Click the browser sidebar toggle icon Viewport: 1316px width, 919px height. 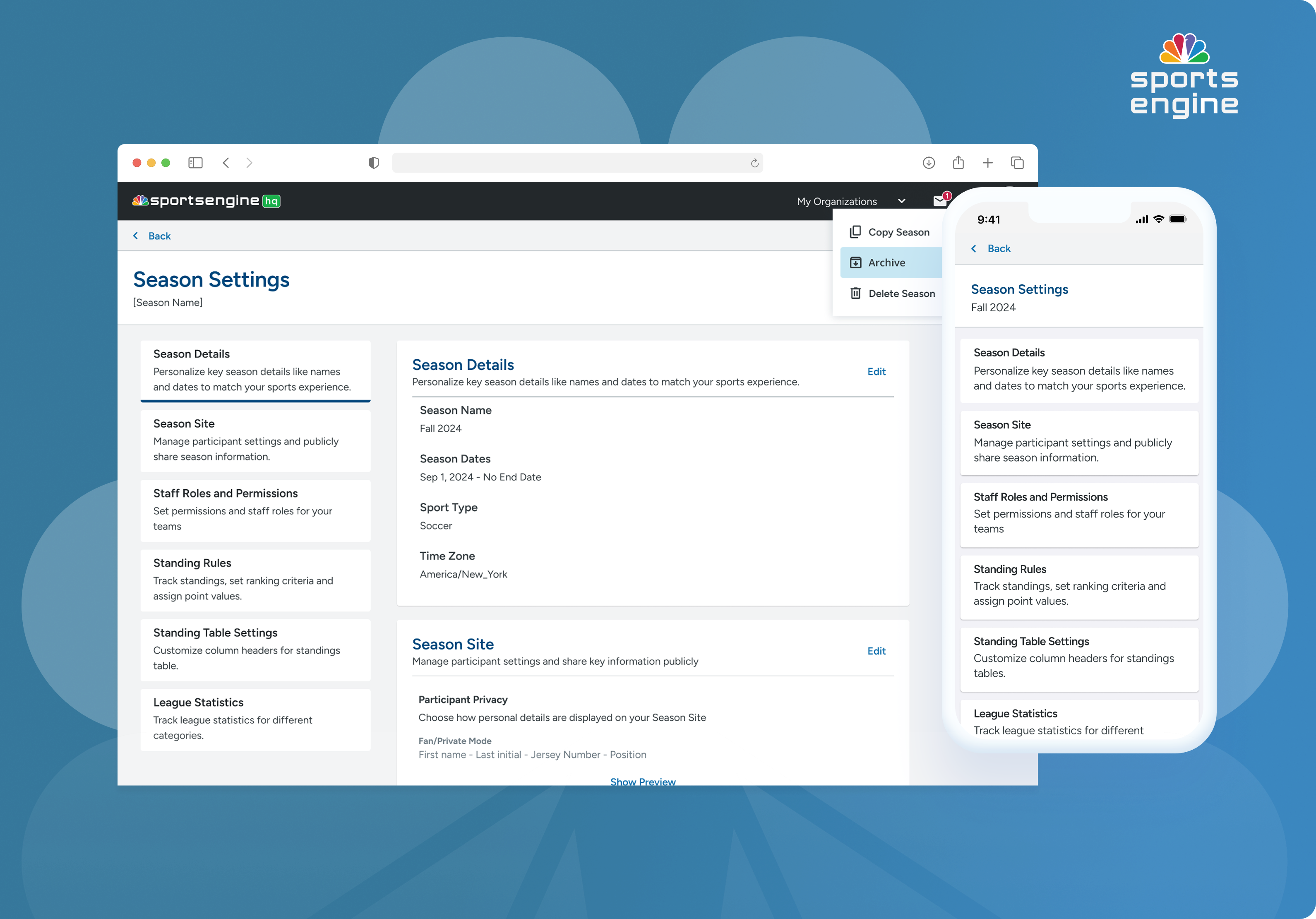[x=195, y=163]
